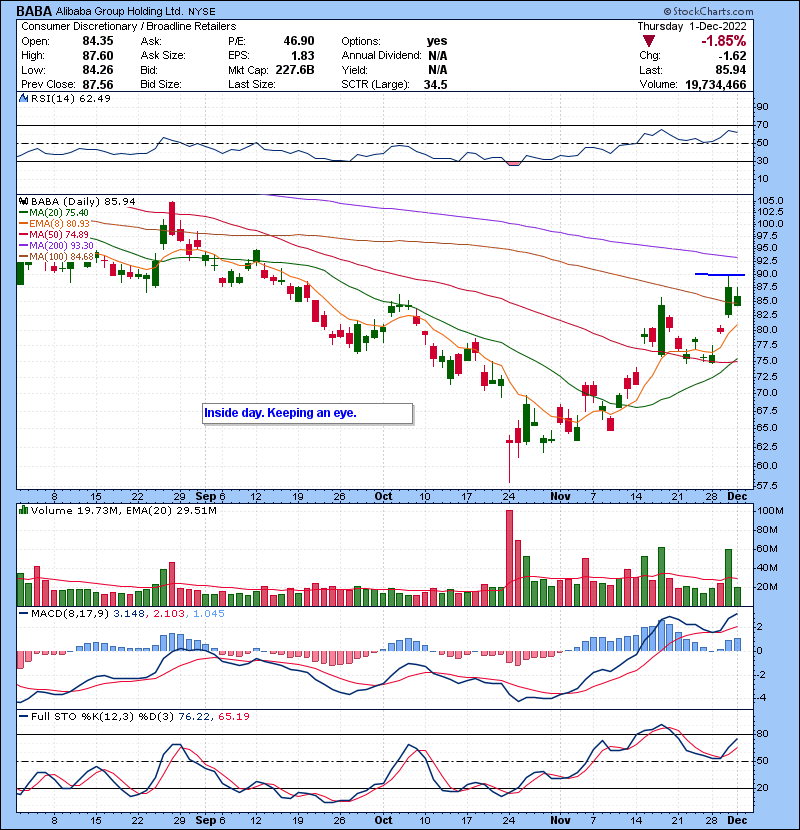Image resolution: width=800 pixels, height=830 pixels.
Task: Click the bold BABA ticker symbol in the header
Action: [34, 11]
